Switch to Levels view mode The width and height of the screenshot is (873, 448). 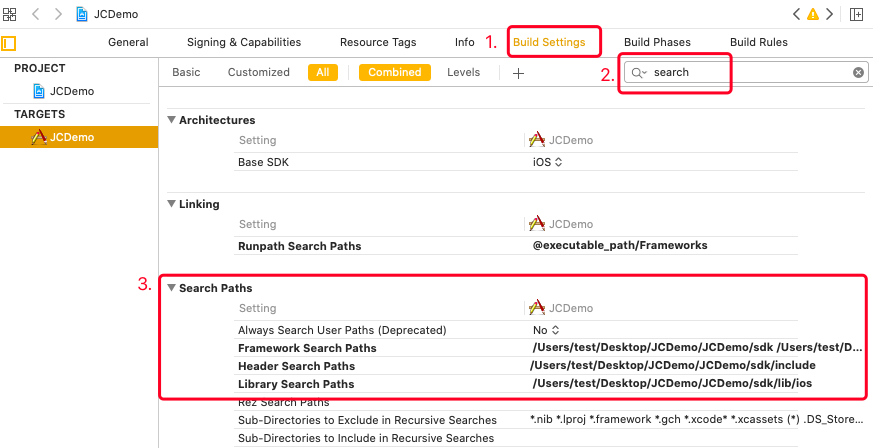point(463,72)
